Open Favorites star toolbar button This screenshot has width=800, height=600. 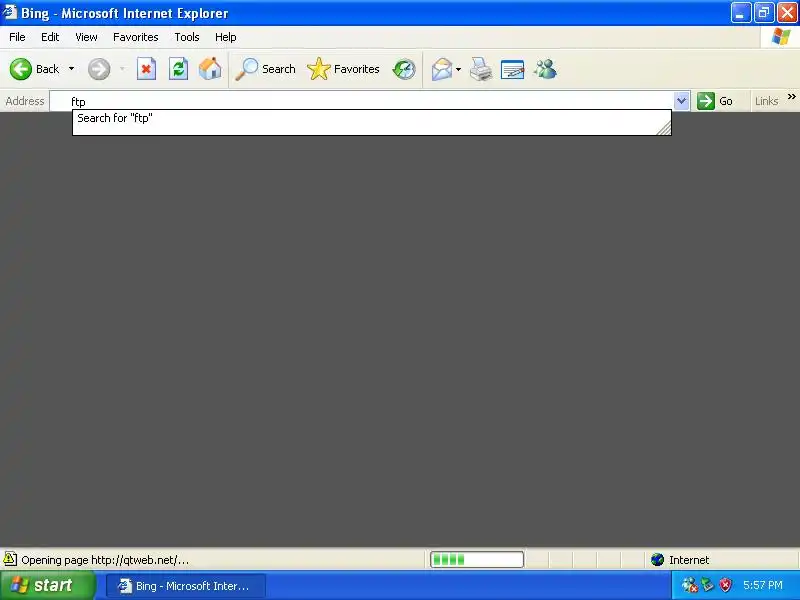(x=343, y=69)
